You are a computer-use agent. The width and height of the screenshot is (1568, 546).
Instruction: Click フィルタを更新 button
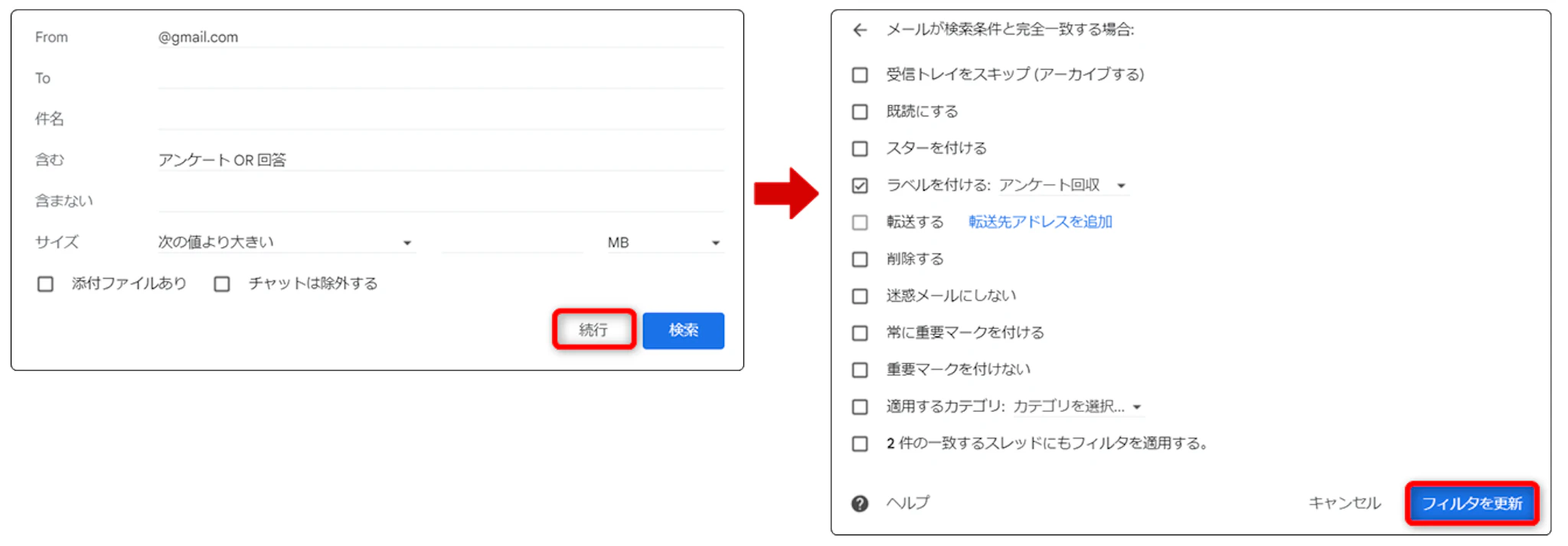tap(1472, 503)
